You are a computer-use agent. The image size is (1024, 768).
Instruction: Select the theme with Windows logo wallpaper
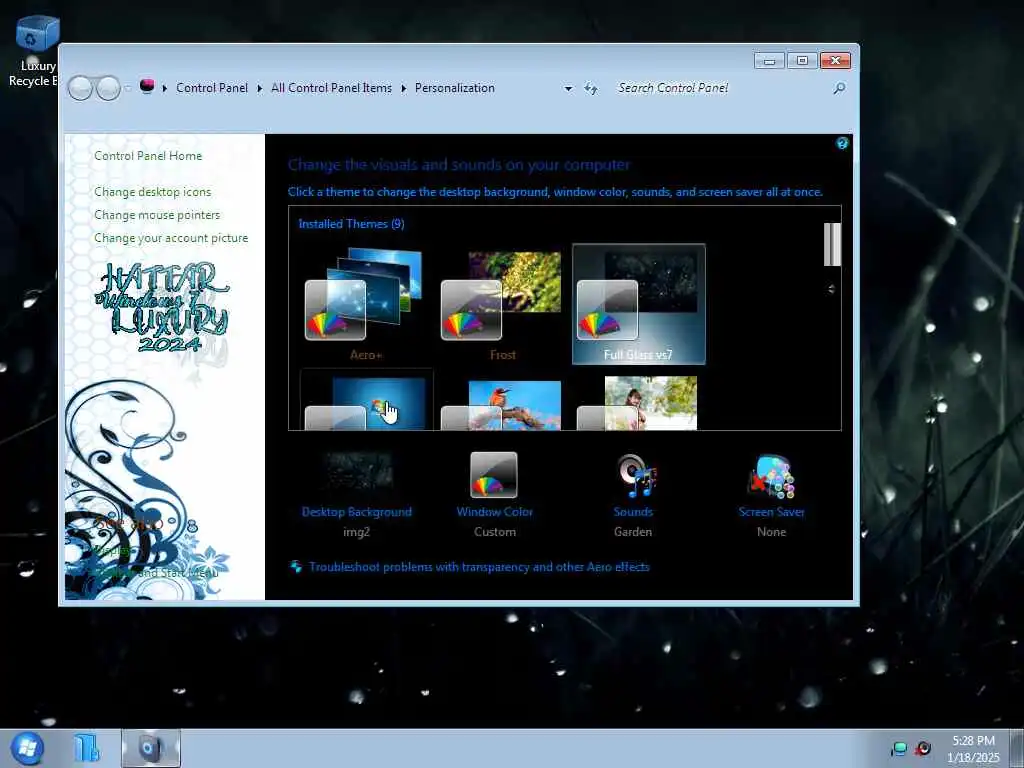click(366, 400)
